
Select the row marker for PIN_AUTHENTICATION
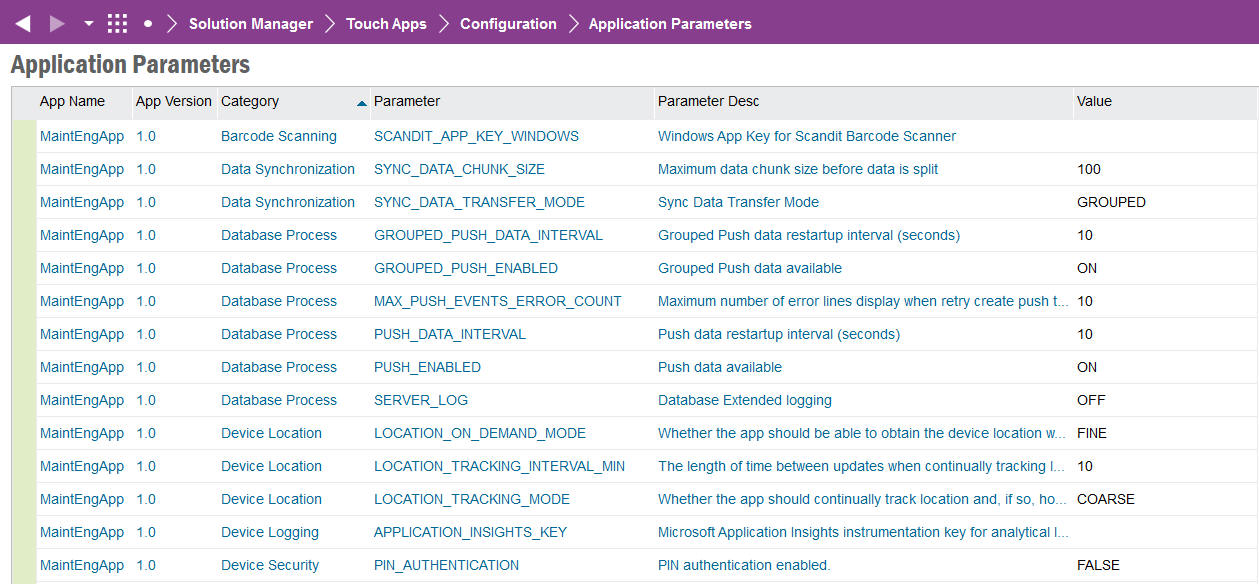pos(23,565)
